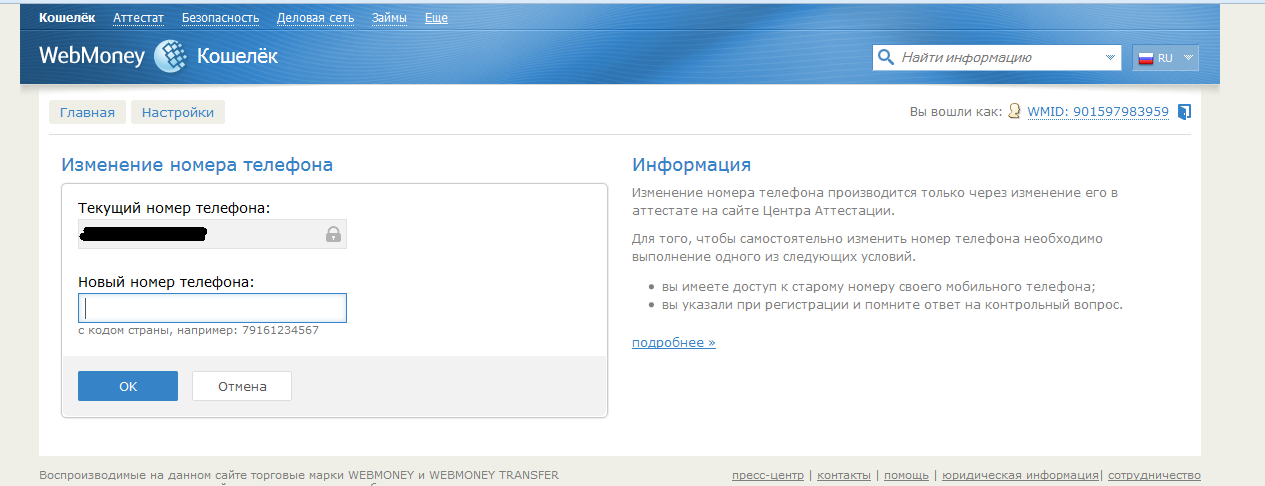Click the magnifier search icon
Image resolution: width=1265 pixels, height=486 pixels.
pyautogui.click(x=886, y=58)
